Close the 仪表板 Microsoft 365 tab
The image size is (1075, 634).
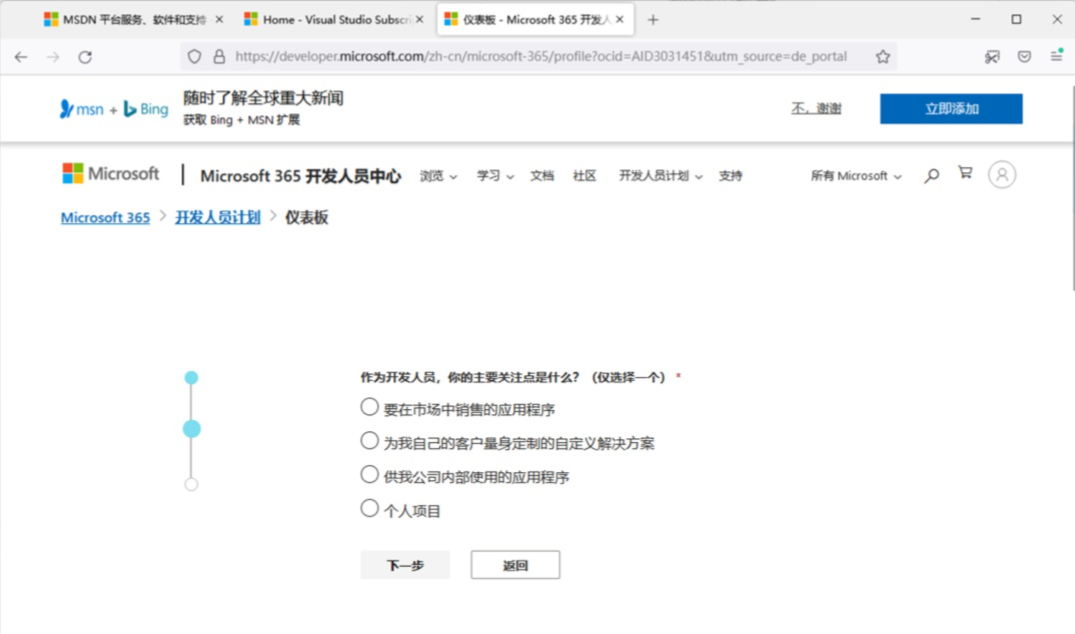(x=620, y=20)
